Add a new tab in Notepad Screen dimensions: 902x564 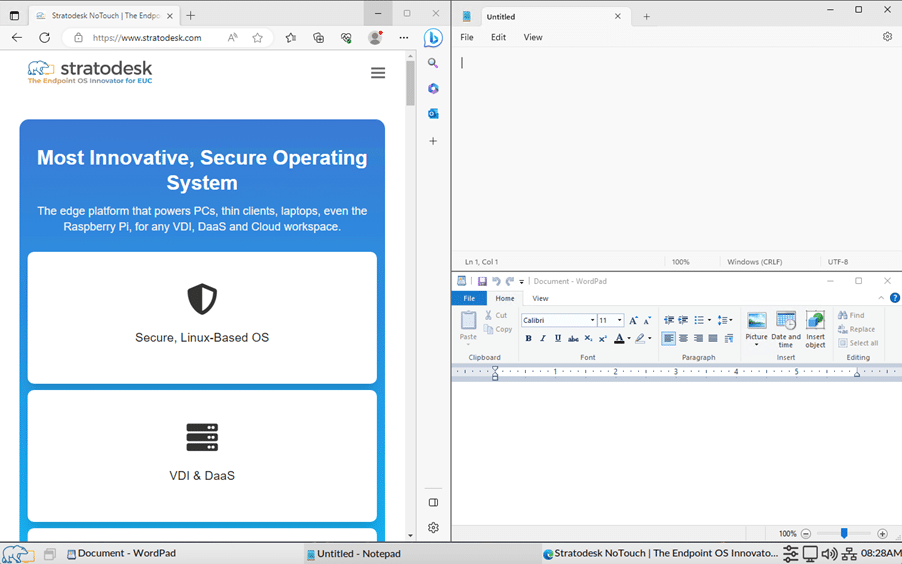(646, 17)
